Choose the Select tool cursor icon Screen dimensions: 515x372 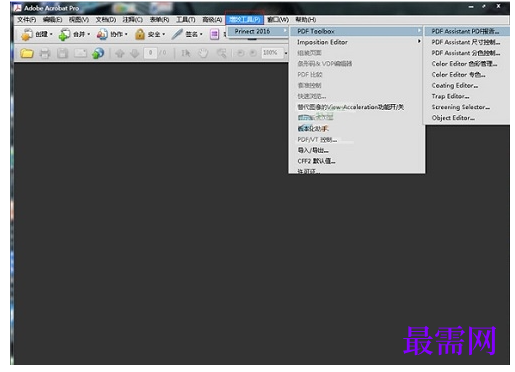[186, 53]
